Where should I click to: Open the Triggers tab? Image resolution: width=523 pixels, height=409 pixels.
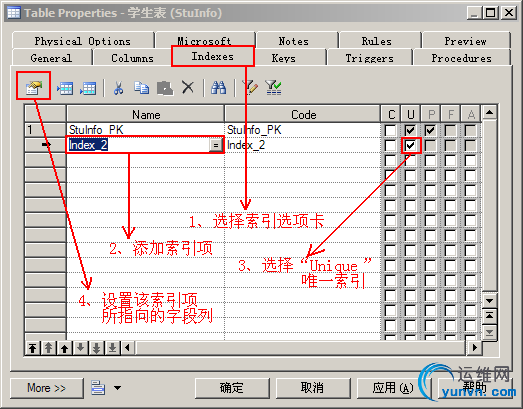370,58
